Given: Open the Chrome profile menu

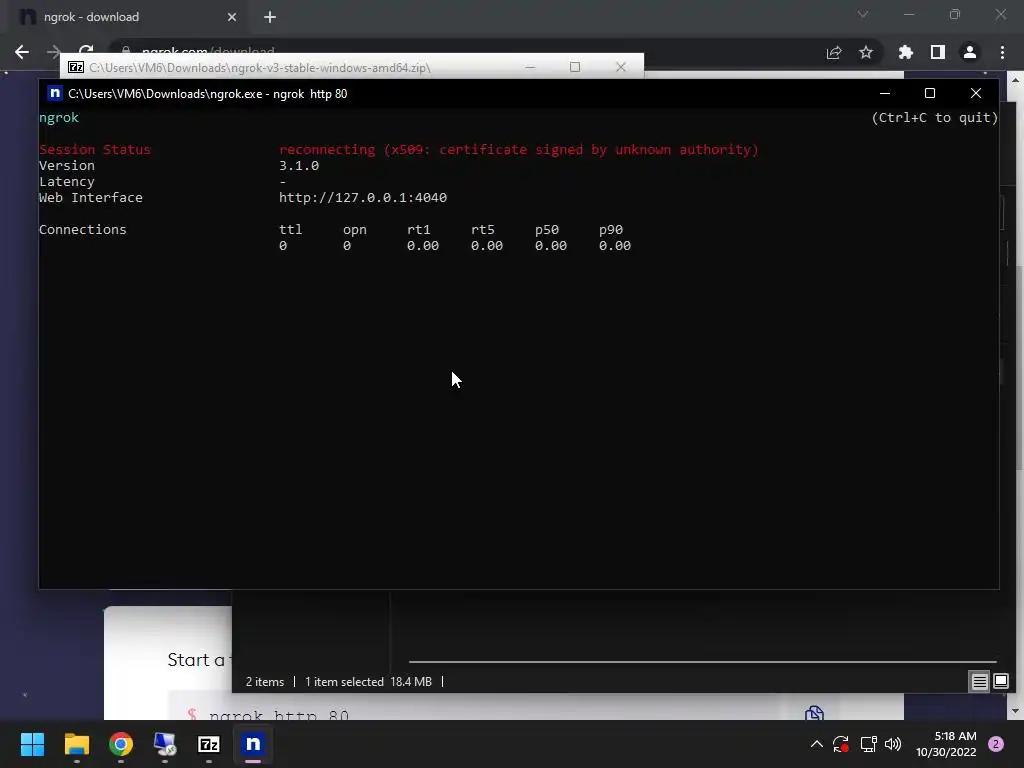Looking at the screenshot, I should 970,52.
